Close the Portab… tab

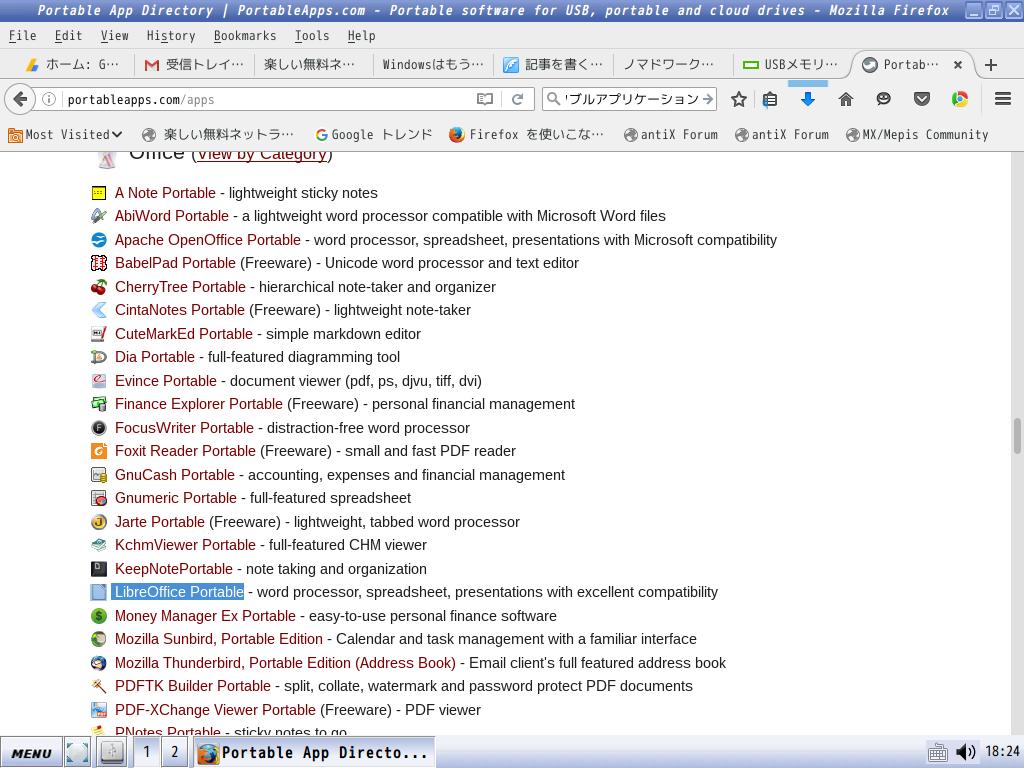pos(958,65)
